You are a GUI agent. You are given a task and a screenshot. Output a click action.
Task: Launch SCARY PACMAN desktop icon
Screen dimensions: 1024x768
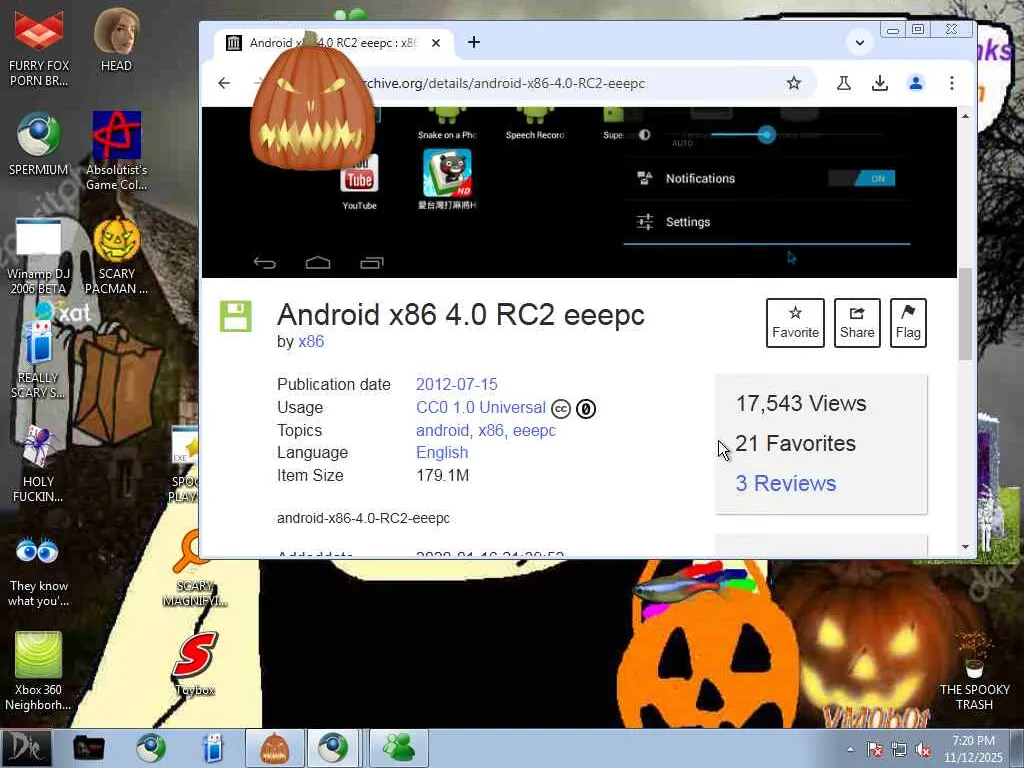click(116, 256)
